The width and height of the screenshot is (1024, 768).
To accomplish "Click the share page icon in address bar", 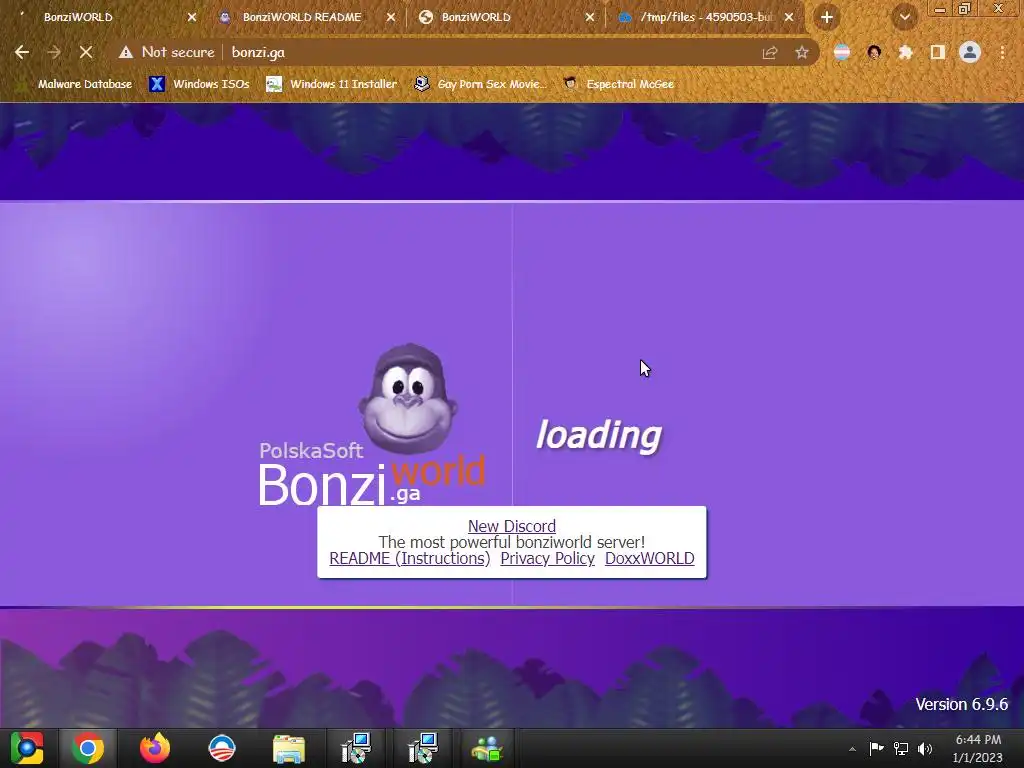I will [x=770, y=52].
